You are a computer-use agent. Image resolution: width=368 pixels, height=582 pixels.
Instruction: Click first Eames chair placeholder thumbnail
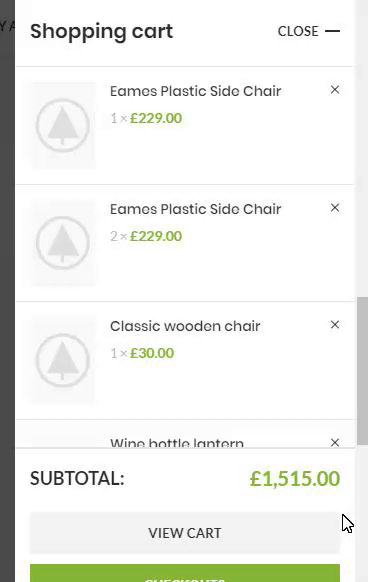(x=63, y=125)
